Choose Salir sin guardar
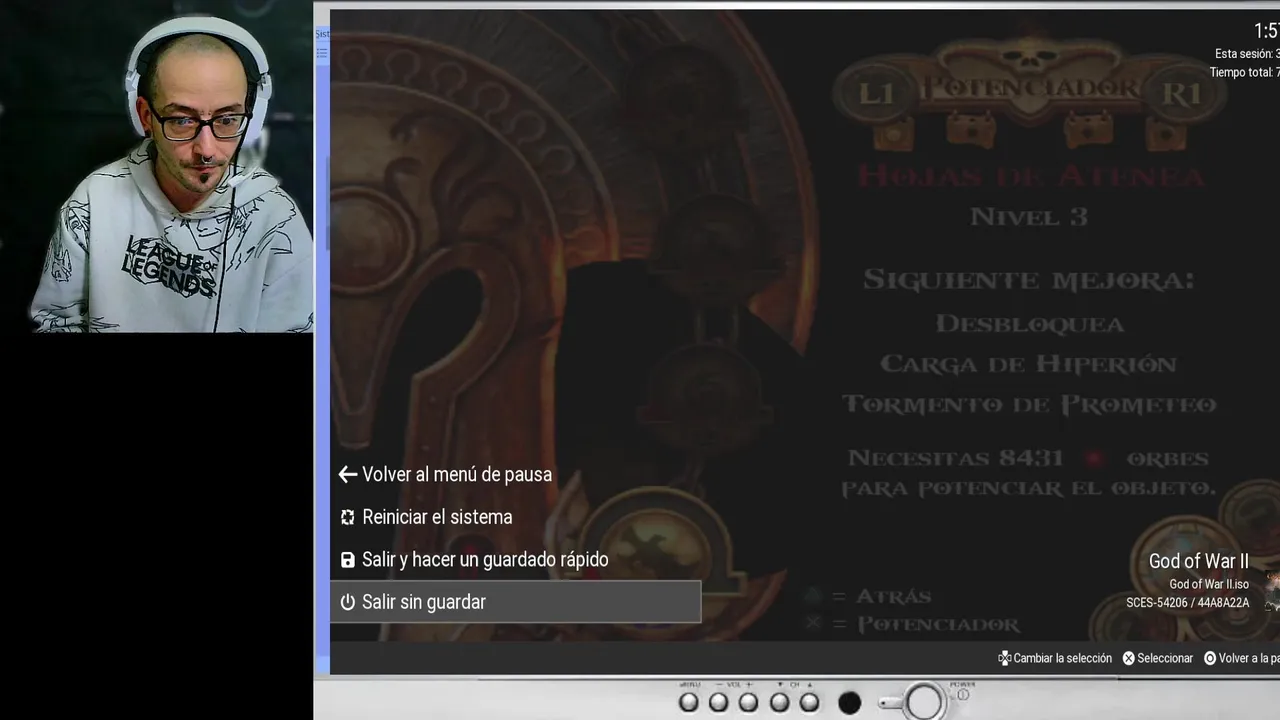Image resolution: width=1280 pixels, height=720 pixels. tap(515, 602)
